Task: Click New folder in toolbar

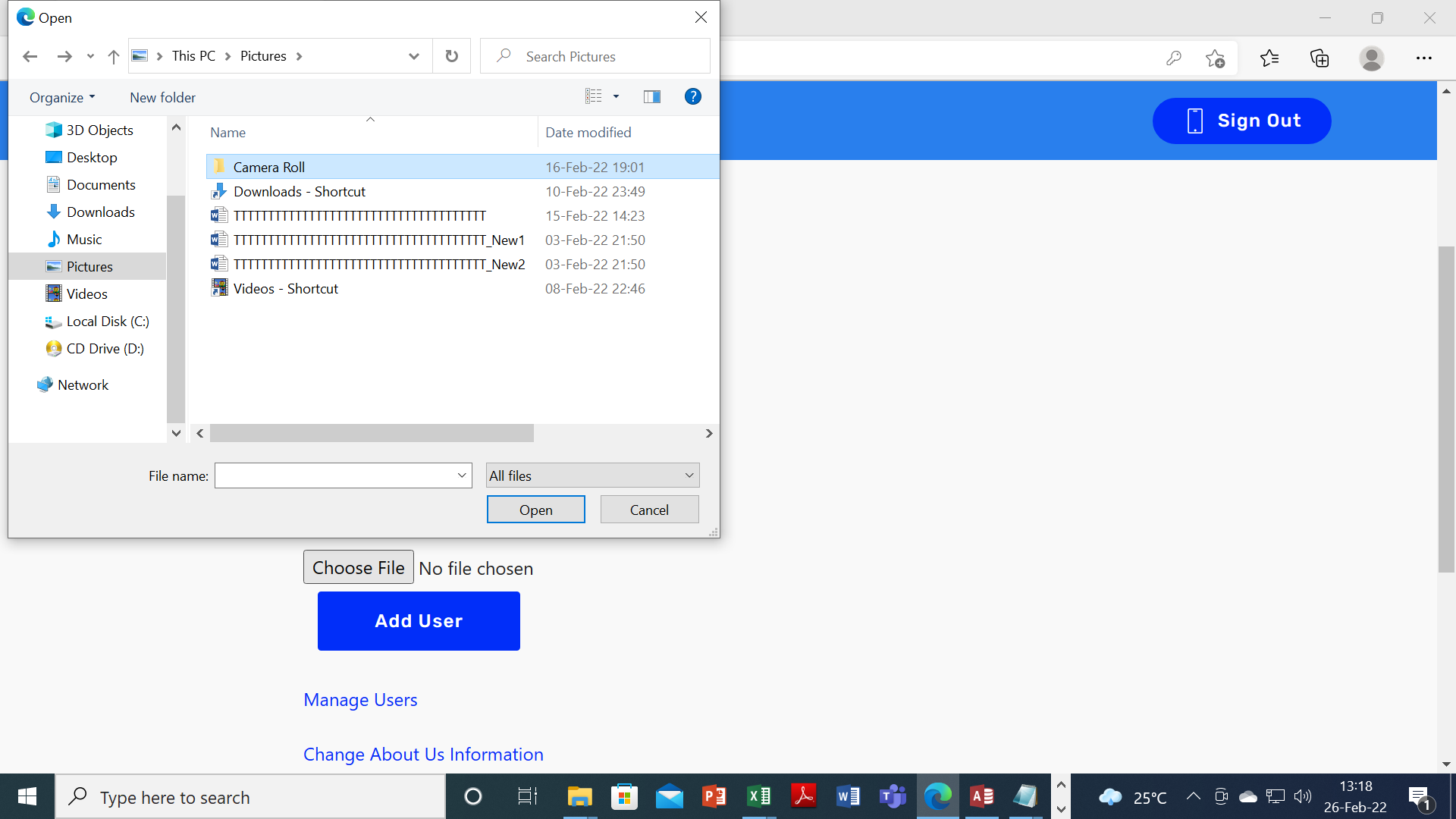Action: click(x=162, y=97)
